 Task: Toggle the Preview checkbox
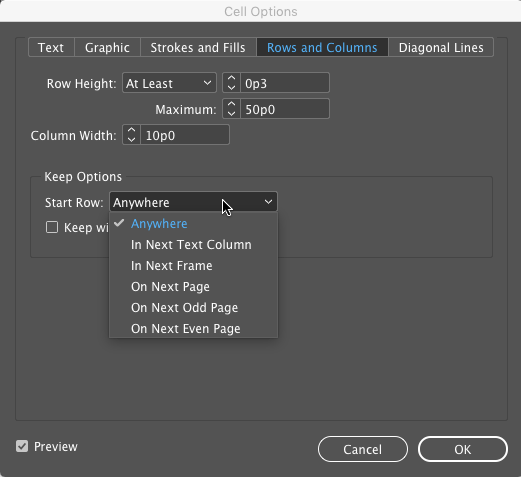click(22, 446)
